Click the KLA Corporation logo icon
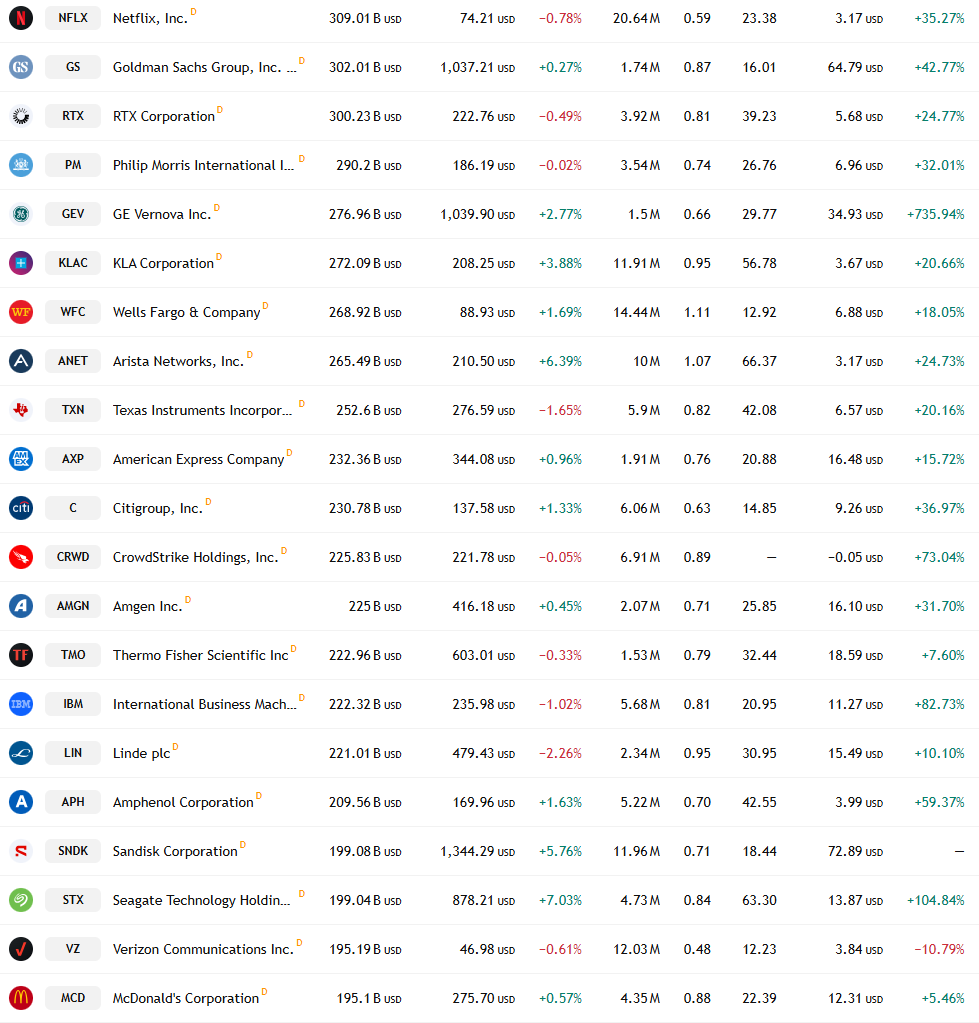Image resolution: width=979 pixels, height=1023 pixels. (x=21, y=263)
